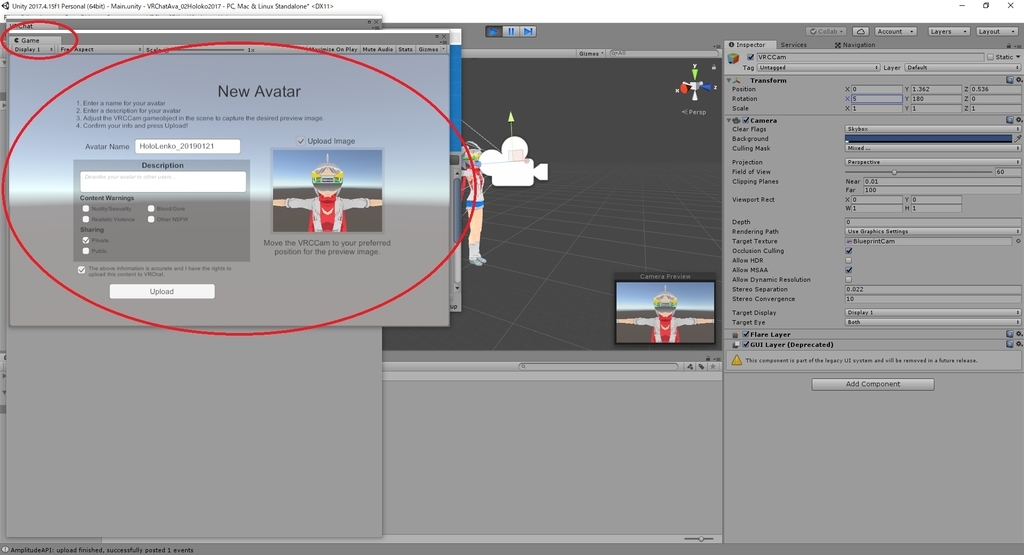The width and height of the screenshot is (1024, 555).
Task: Click the Step frame button
Action: click(528, 31)
